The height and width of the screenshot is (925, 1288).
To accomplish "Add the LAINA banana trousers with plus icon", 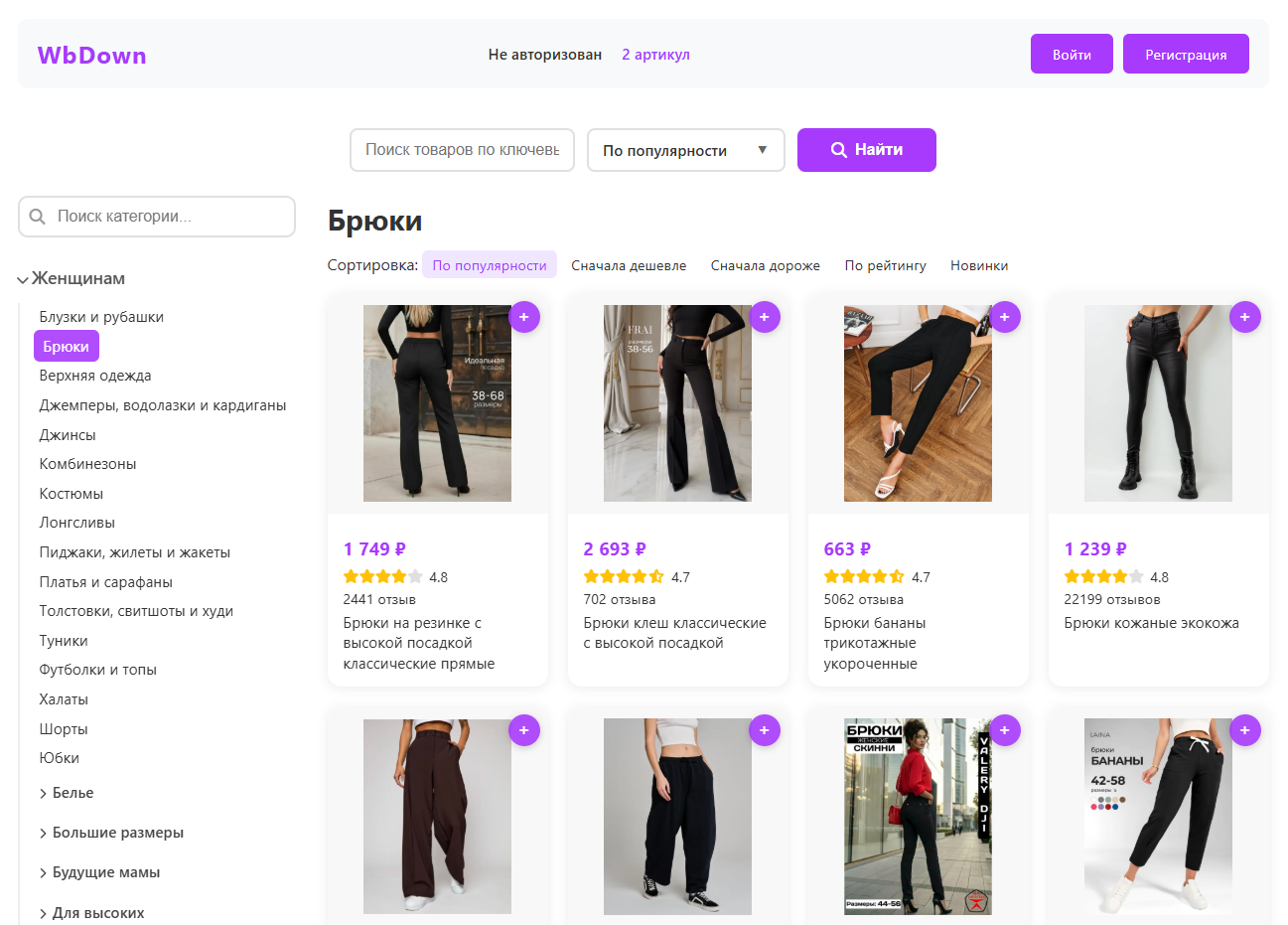I will (x=1245, y=730).
